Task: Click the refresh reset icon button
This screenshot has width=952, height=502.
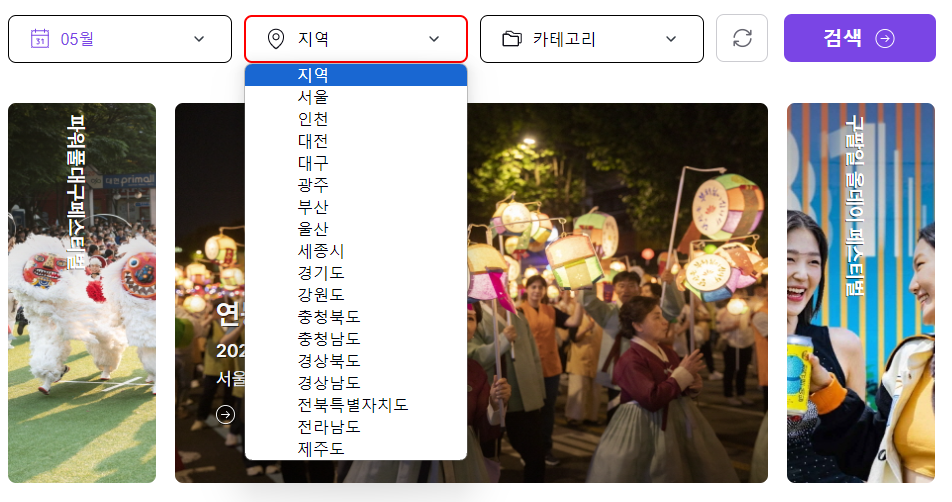Action: (x=742, y=38)
